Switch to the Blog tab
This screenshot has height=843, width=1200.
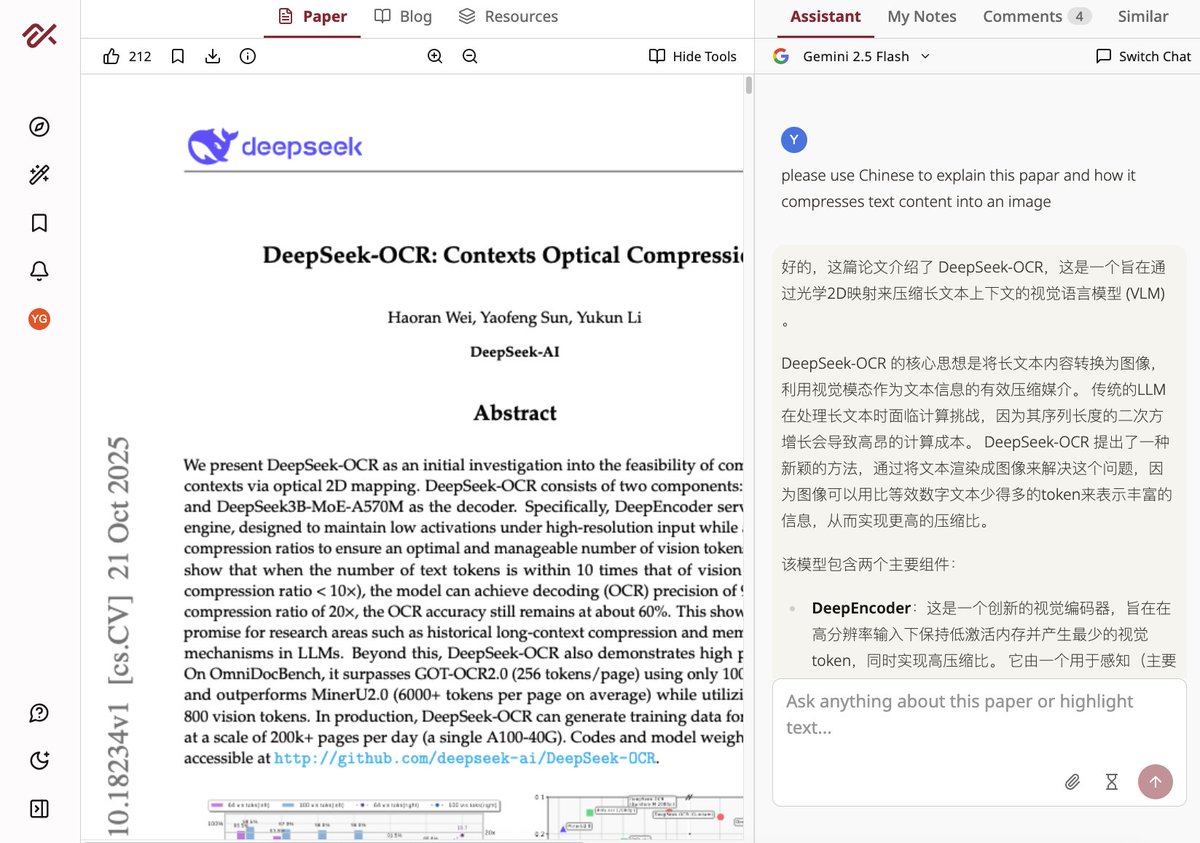click(x=403, y=17)
